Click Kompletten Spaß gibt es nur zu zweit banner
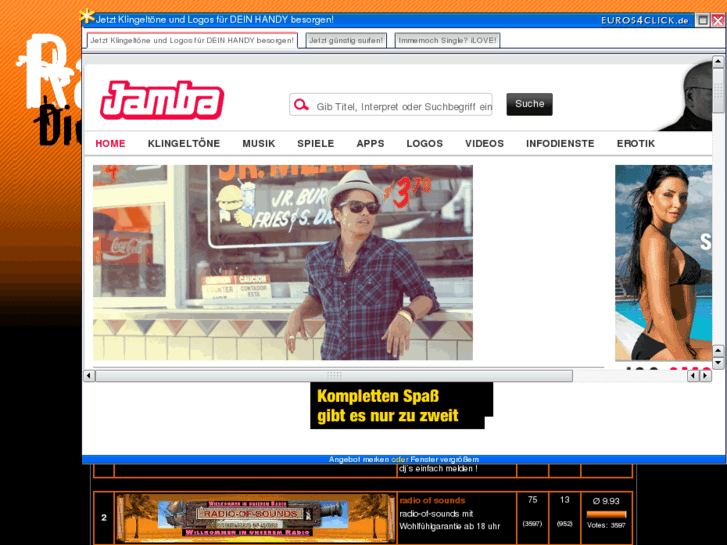This screenshot has height=545, width=727. click(x=401, y=405)
